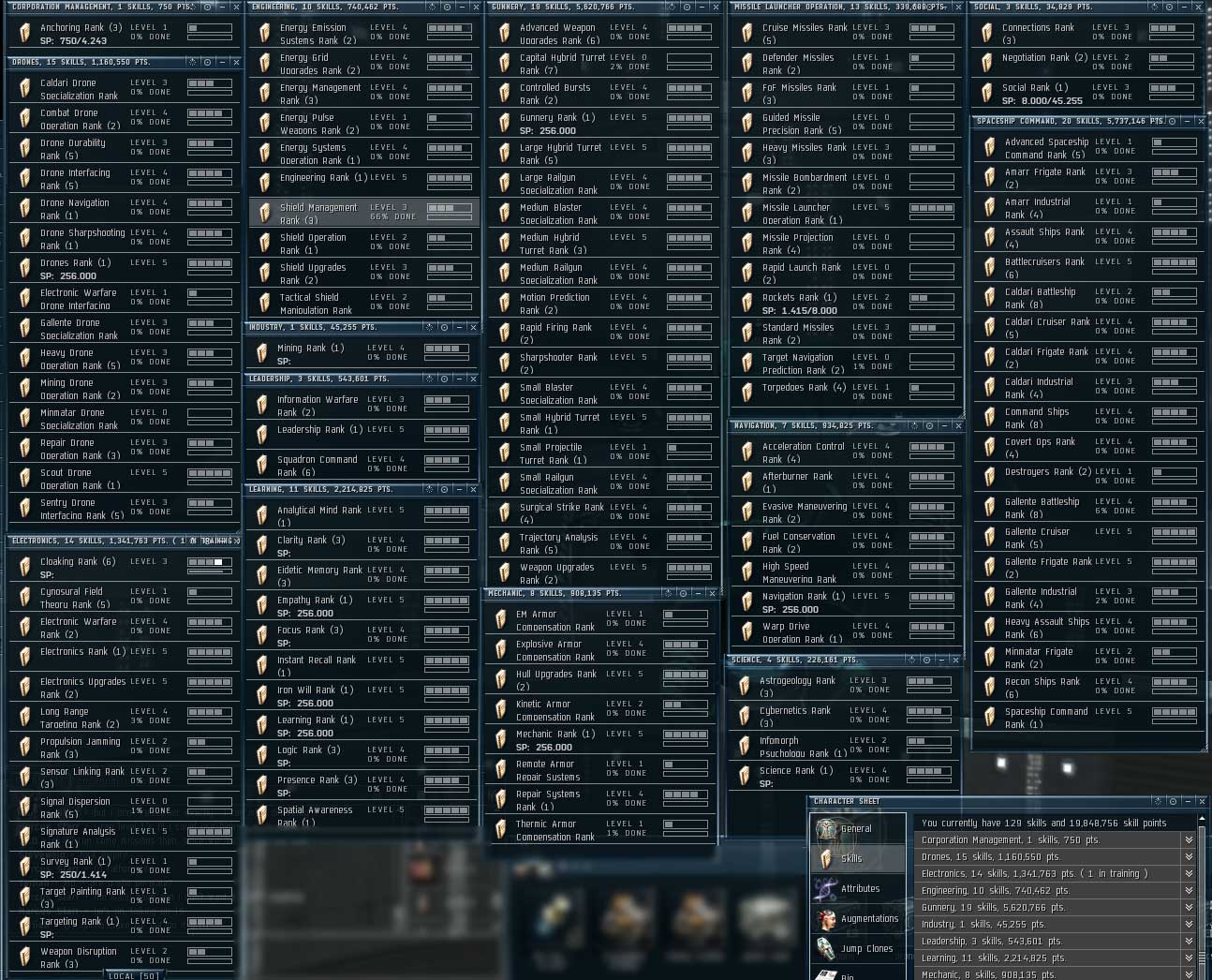Click the Mining skill book icon
The height and width of the screenshot is (980, 1212).
tap(263, 354)
